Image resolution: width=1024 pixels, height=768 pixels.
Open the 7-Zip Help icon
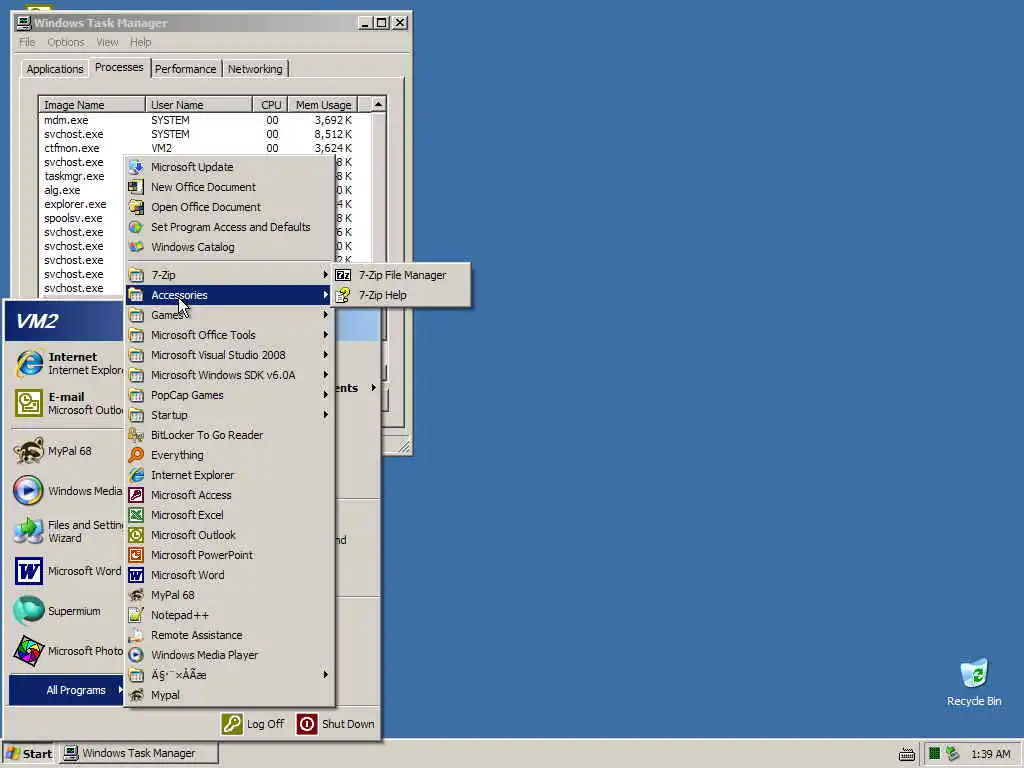[343, 295]
